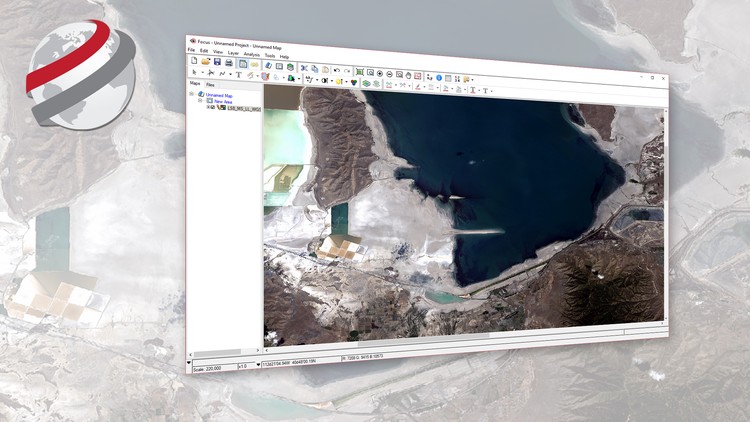Undo last action with the undo arrow
This screenshot has height=422, width=750.
point(337,70)
